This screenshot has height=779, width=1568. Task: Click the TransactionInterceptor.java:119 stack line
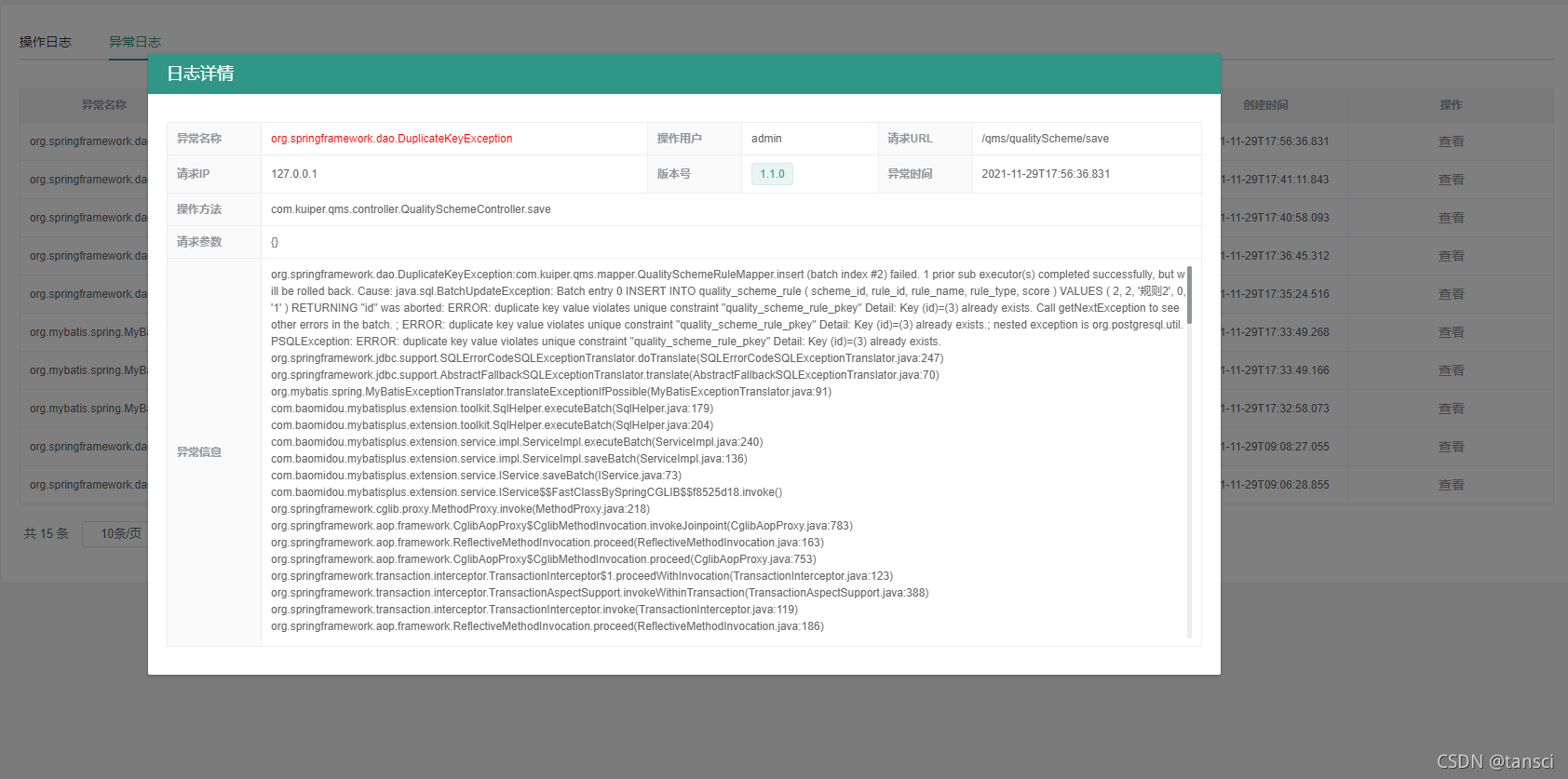click(534, 610)
